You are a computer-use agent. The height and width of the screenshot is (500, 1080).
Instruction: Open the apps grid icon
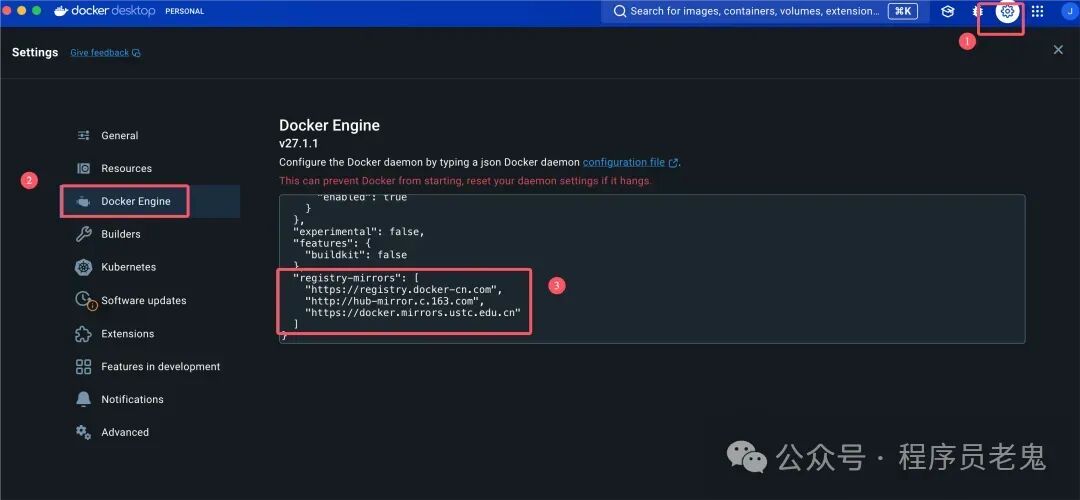coord(1037,12)
